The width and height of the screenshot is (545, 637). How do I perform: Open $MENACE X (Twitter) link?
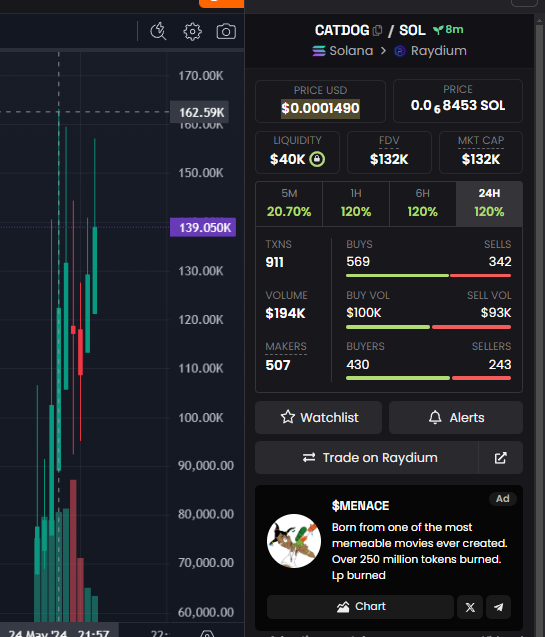coord(470,607)
